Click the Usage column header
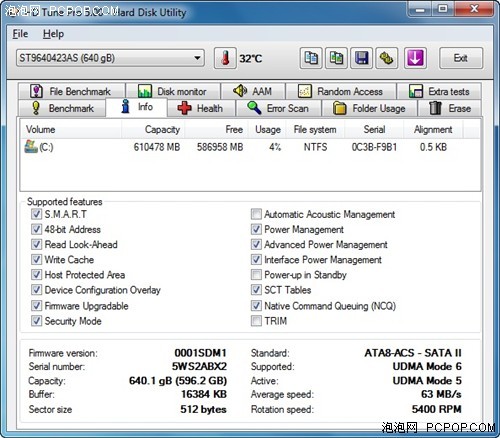 coord(268,129)
